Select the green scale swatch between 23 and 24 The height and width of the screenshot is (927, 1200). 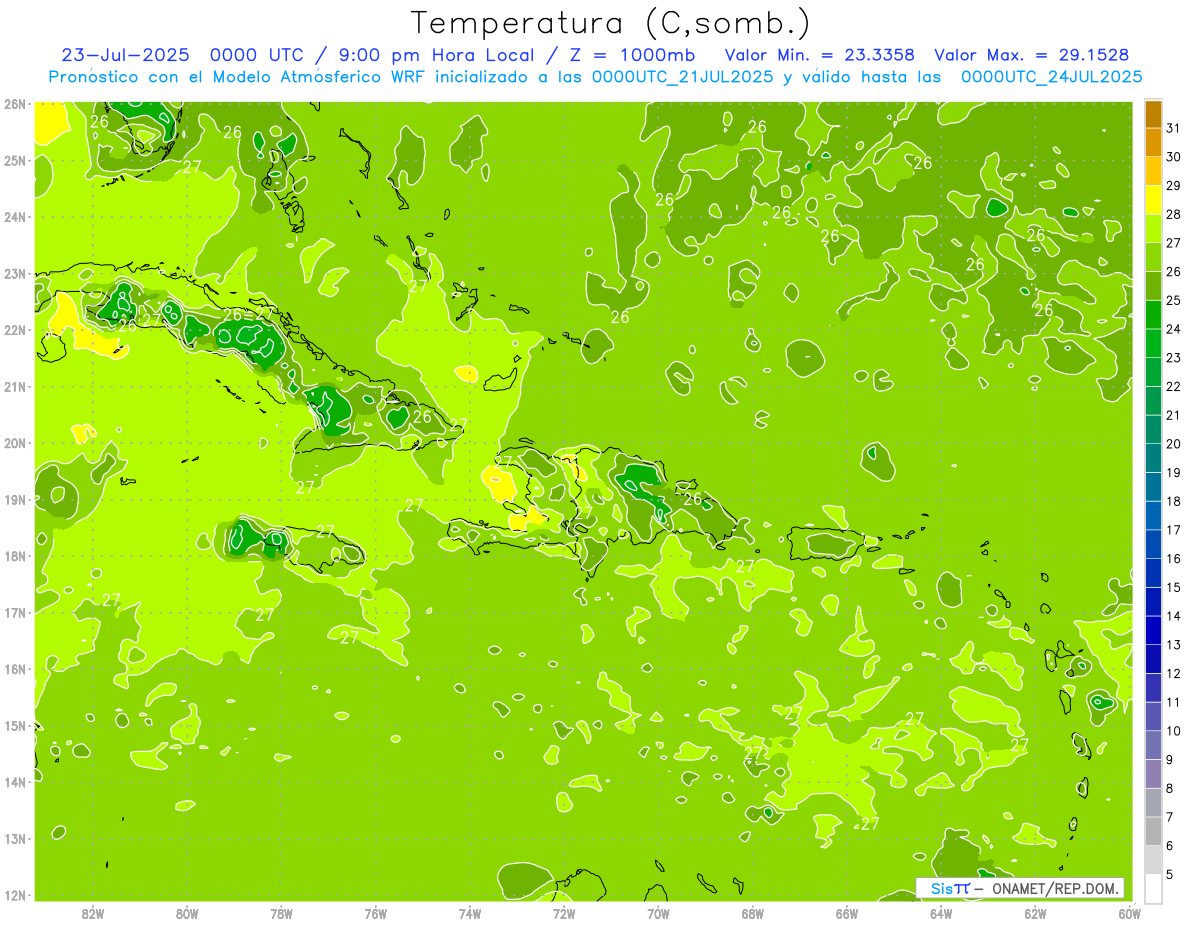click(1153, 343)
